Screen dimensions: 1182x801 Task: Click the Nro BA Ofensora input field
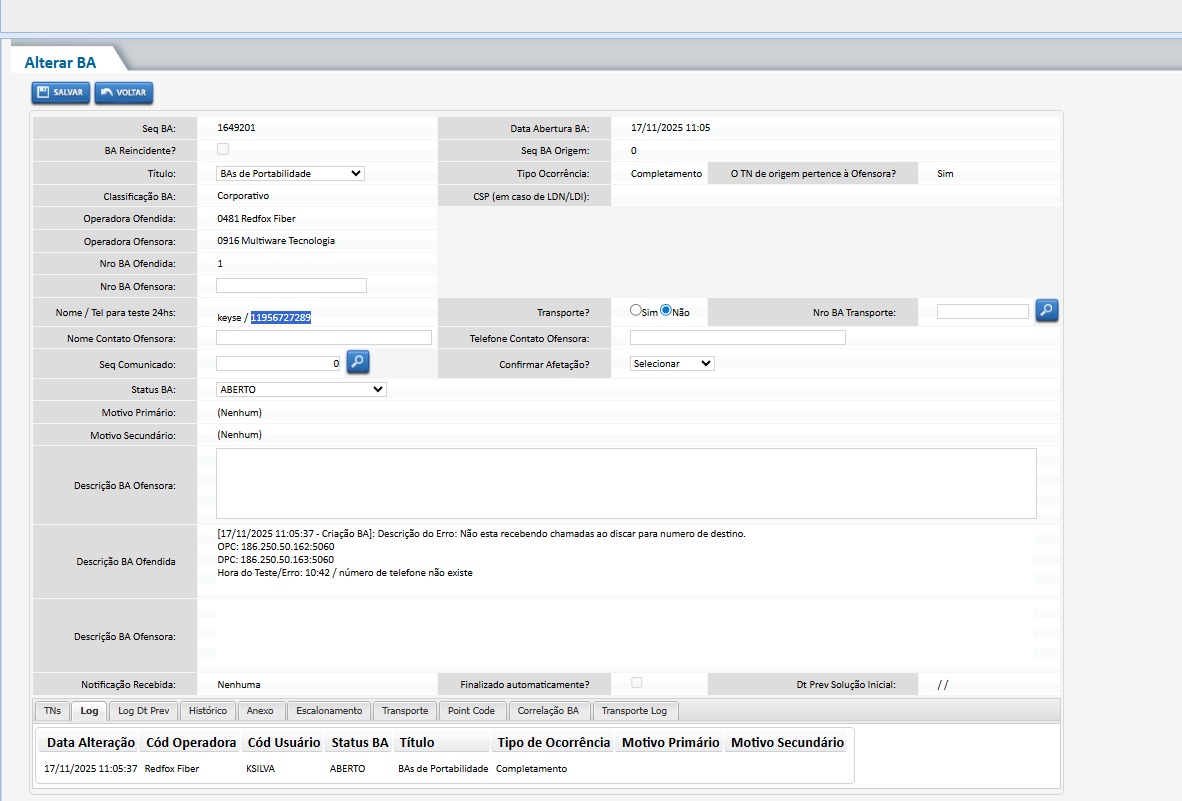(291, 285)
